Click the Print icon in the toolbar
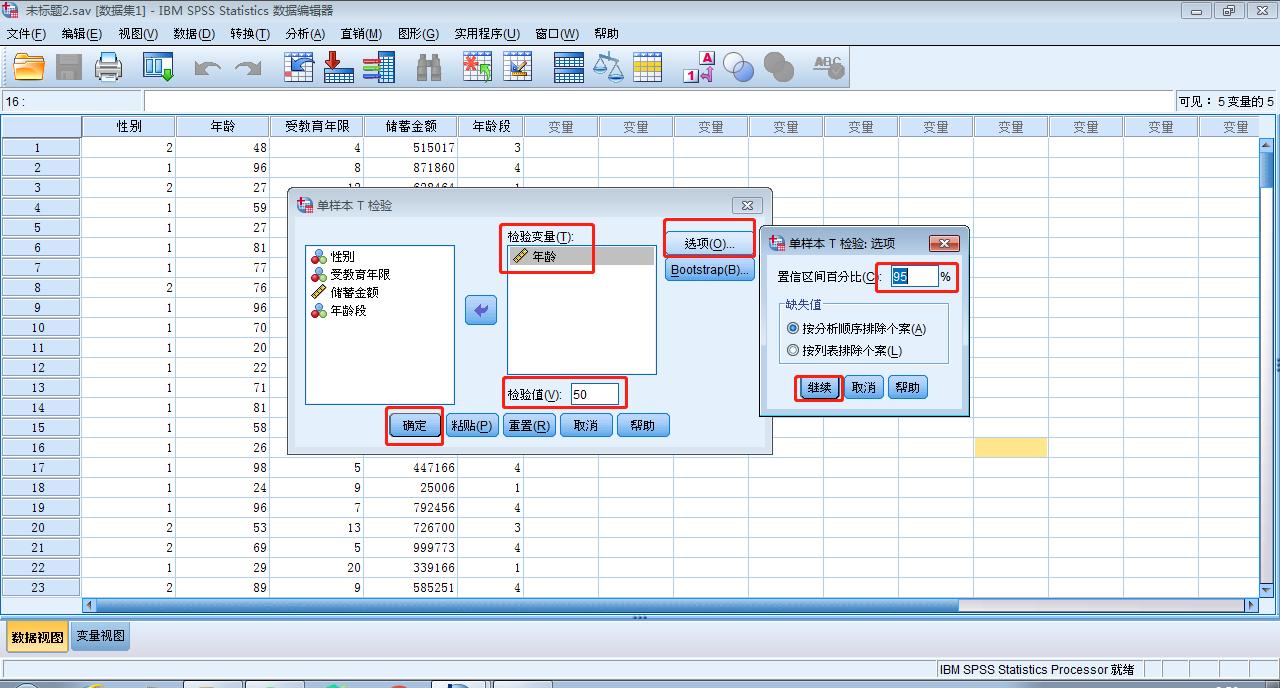 pyautogui.click(x=109, y=66)
